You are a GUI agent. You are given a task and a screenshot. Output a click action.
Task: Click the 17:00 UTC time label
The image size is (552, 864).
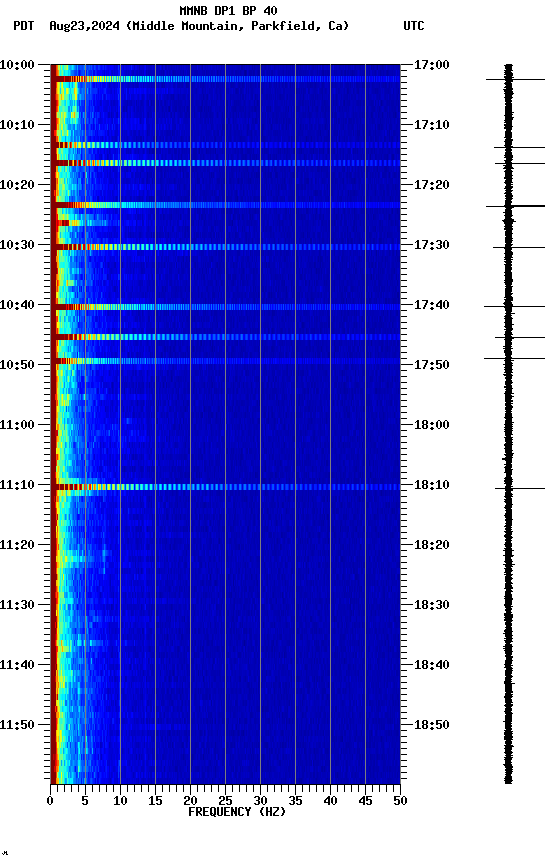click(431, 65)
